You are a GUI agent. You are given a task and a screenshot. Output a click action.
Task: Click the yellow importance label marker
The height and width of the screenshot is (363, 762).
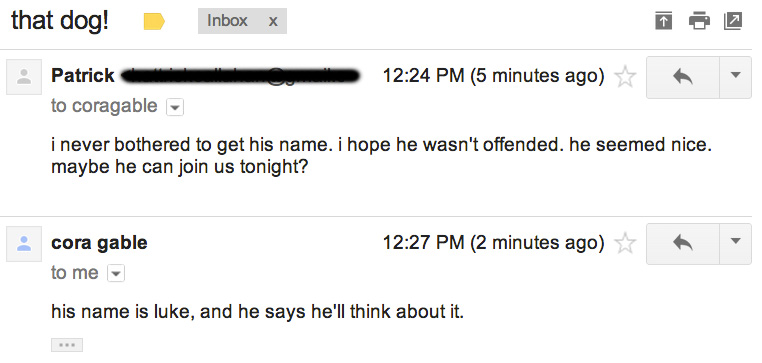pyautogui.click(x=154, y=21)
